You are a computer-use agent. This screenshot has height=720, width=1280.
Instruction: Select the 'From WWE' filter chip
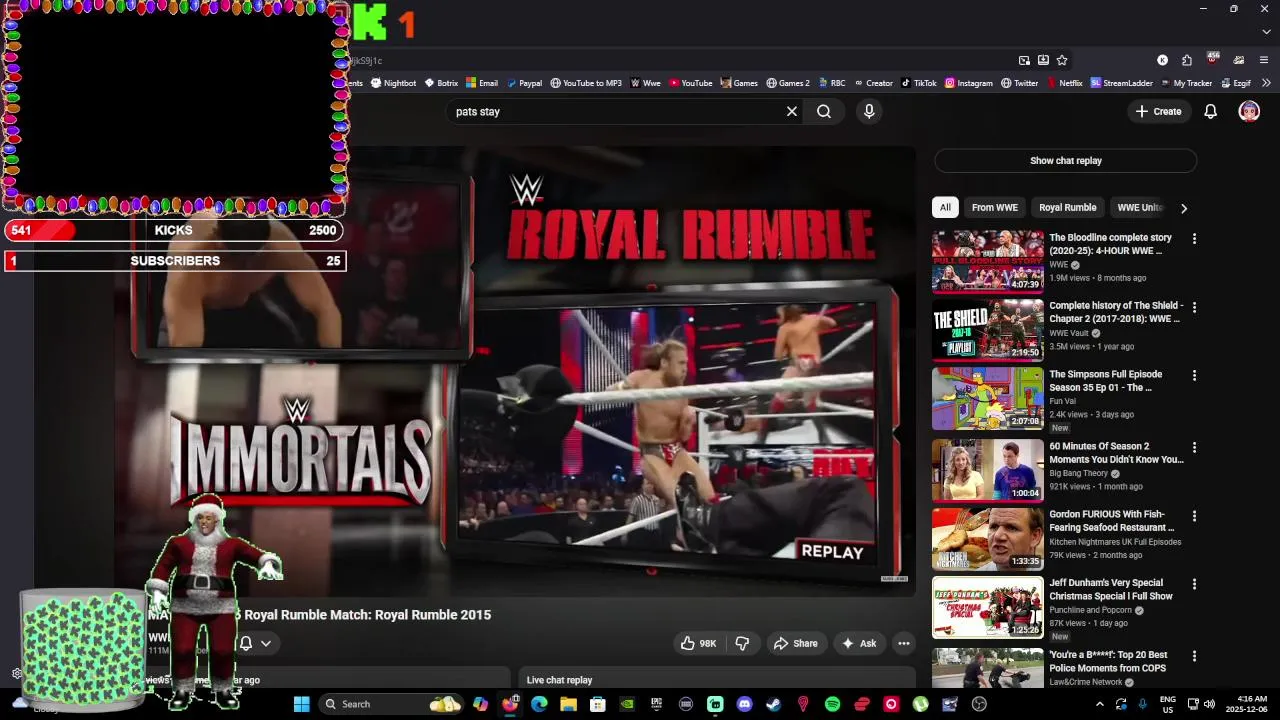pos(994,208)
